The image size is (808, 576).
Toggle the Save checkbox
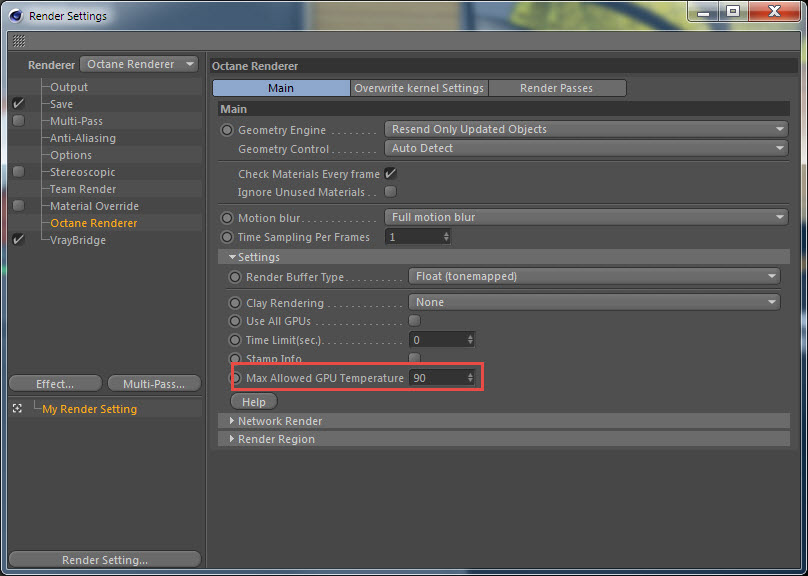[19, 104]
